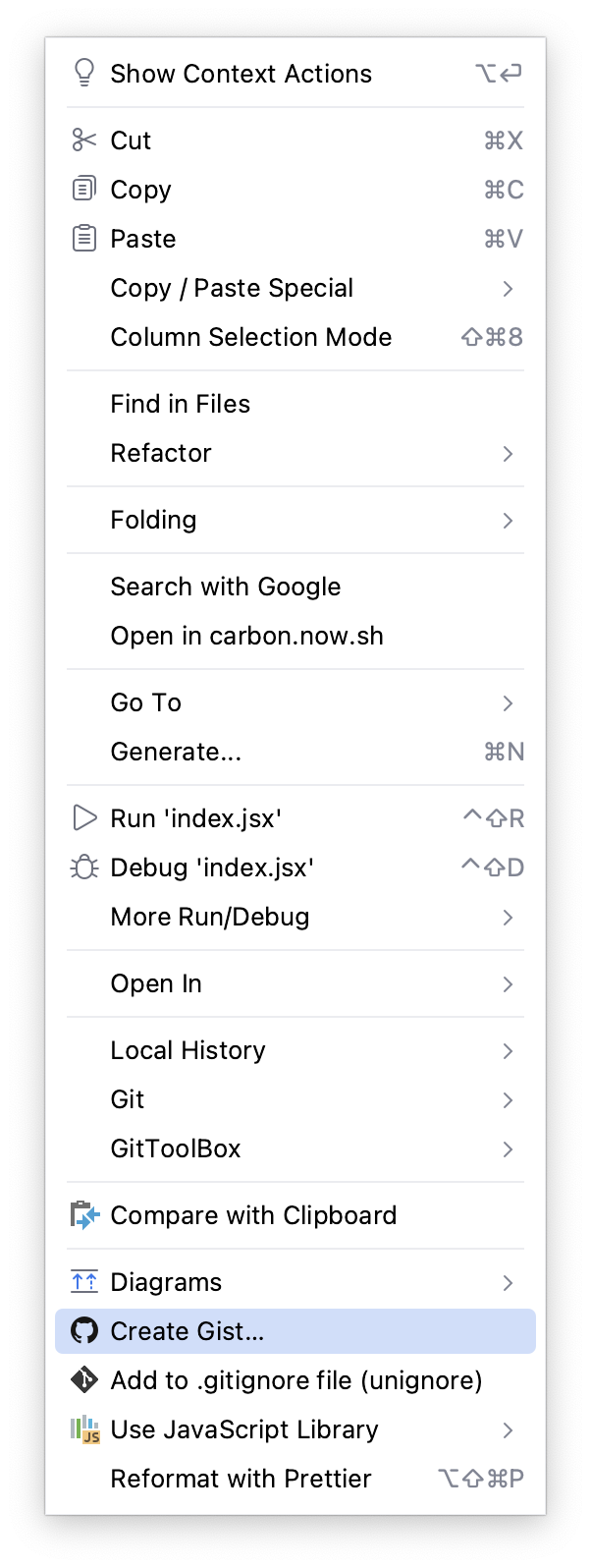Choose Search with Google
Image resolution: width=591 pixels, height=1568 pixels.
coord(225,586)
